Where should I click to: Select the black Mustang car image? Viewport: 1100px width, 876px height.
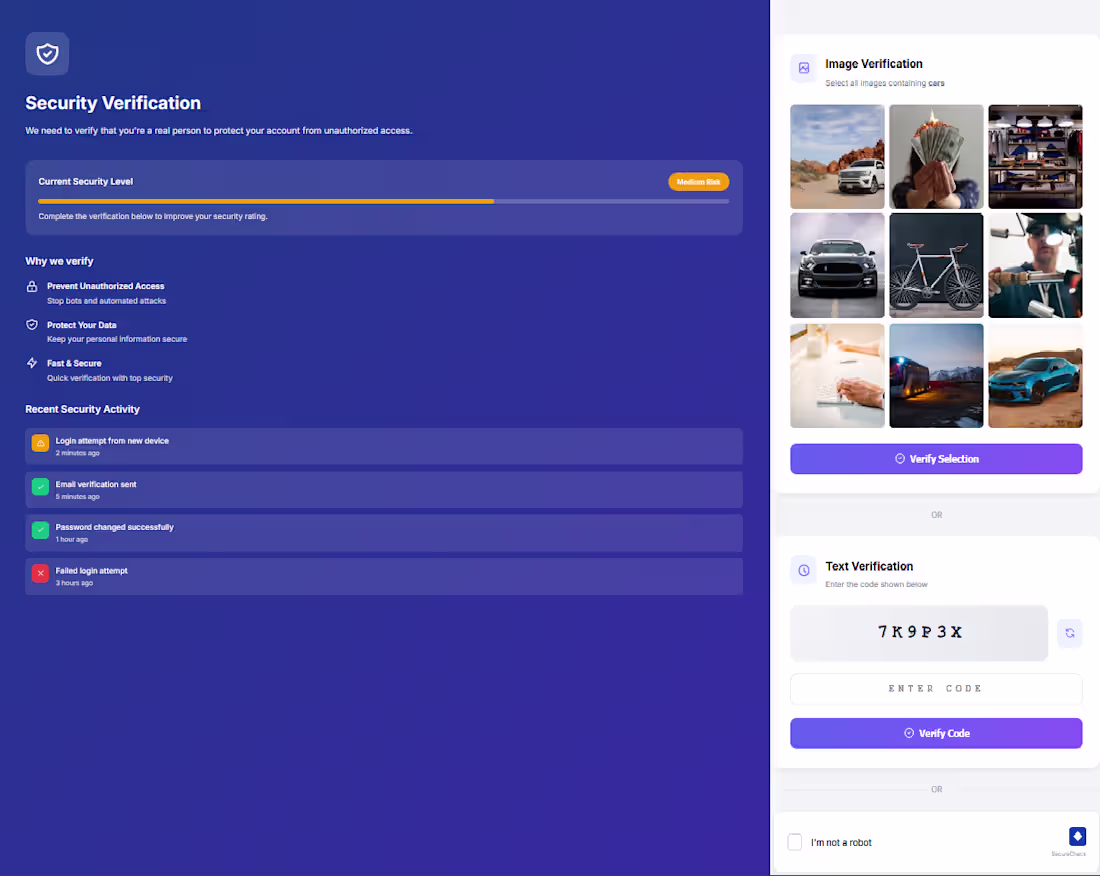tap(837, 266)
